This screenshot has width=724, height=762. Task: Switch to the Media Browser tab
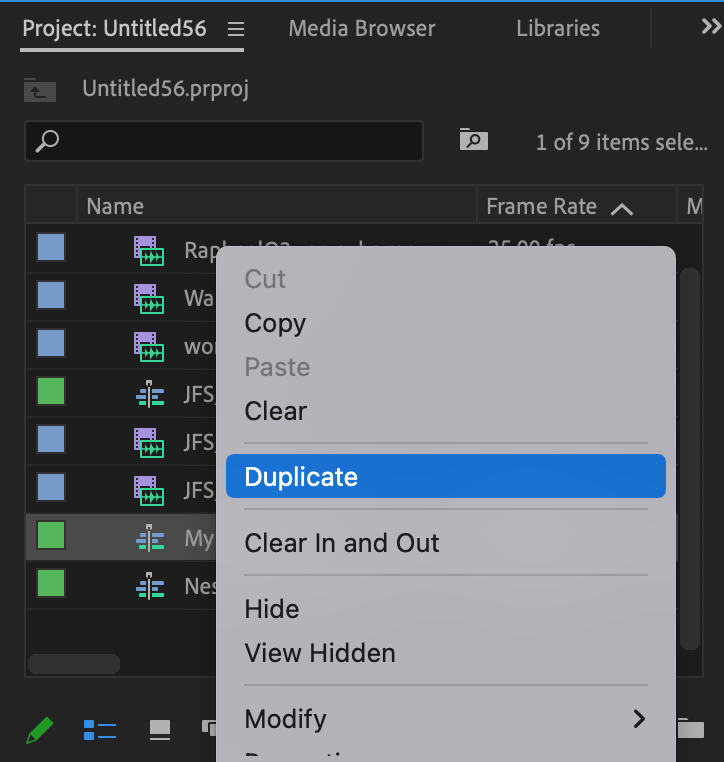pyautogui.click(x=361, y=29)
